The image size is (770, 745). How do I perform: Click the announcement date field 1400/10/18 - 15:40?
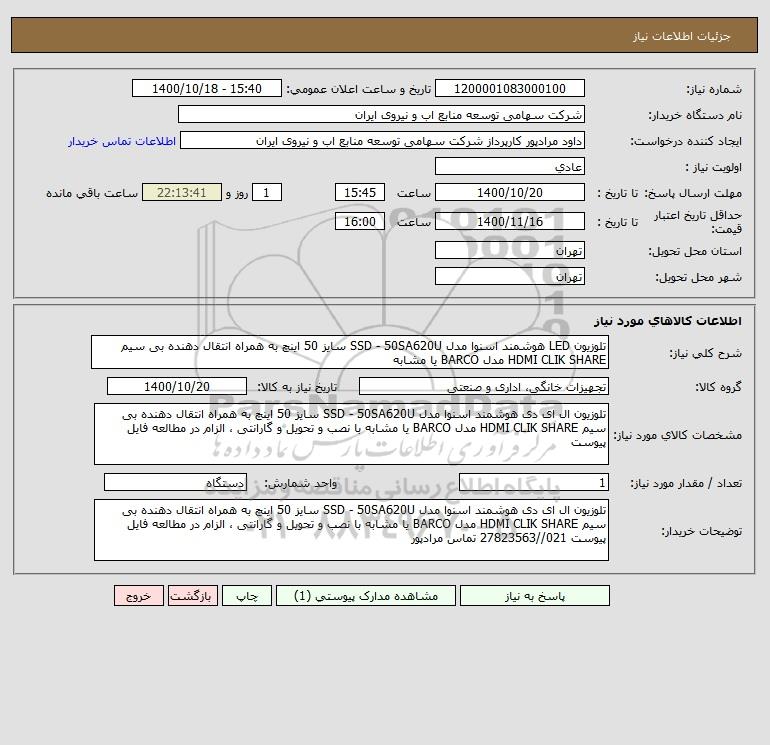[x=207, y=88]
